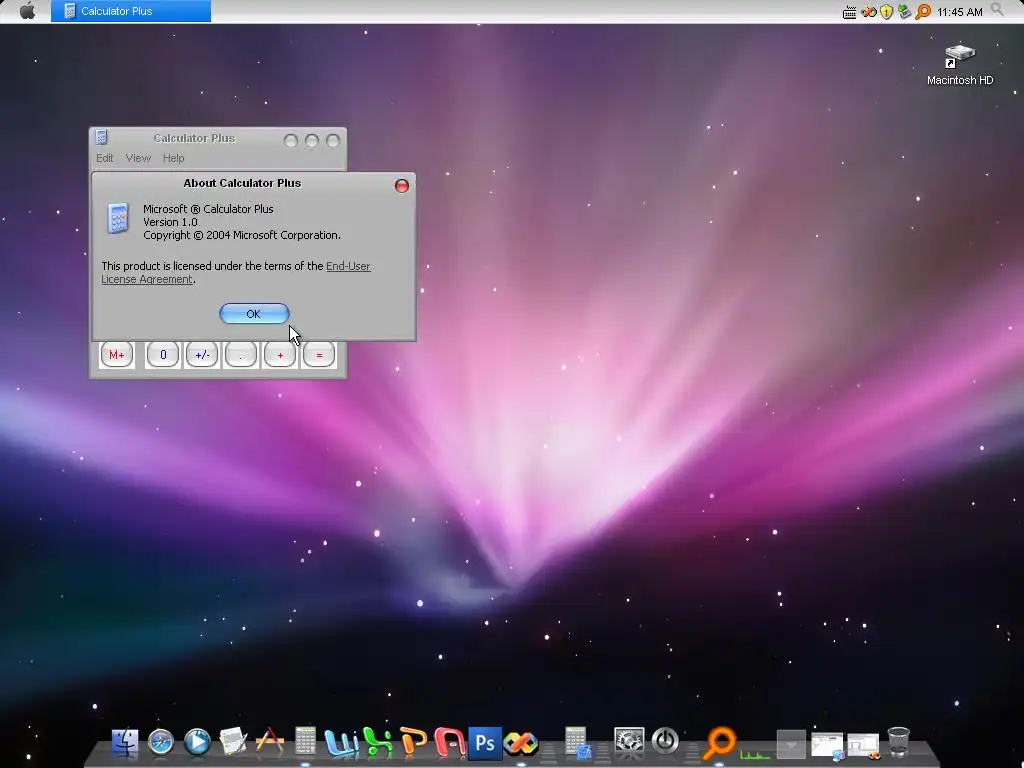Open the window thumbnail with network icon
Image resolution: width=1024 pixels, height=768 pixels.
[x=827, y=746]
